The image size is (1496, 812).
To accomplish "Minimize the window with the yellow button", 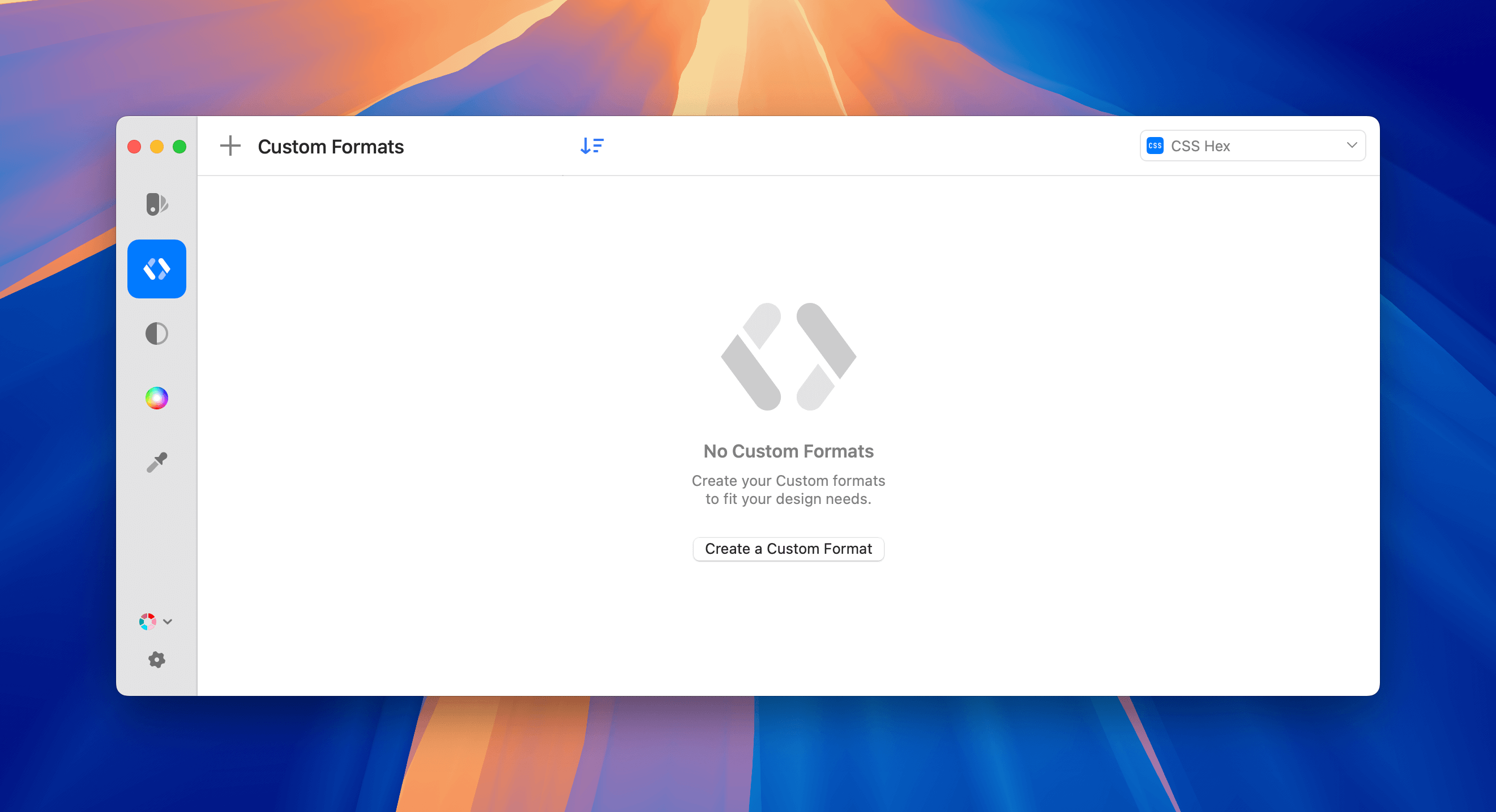I will pos(157,146).
